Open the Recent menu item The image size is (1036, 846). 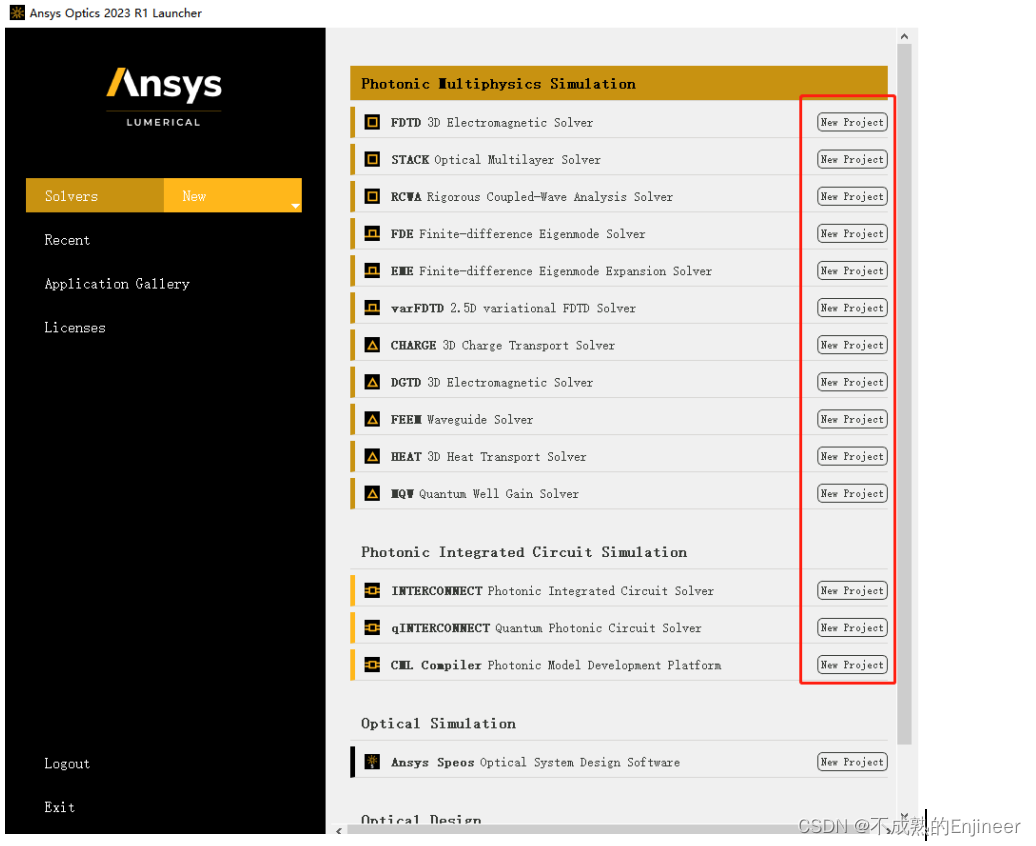click(67, 240)
